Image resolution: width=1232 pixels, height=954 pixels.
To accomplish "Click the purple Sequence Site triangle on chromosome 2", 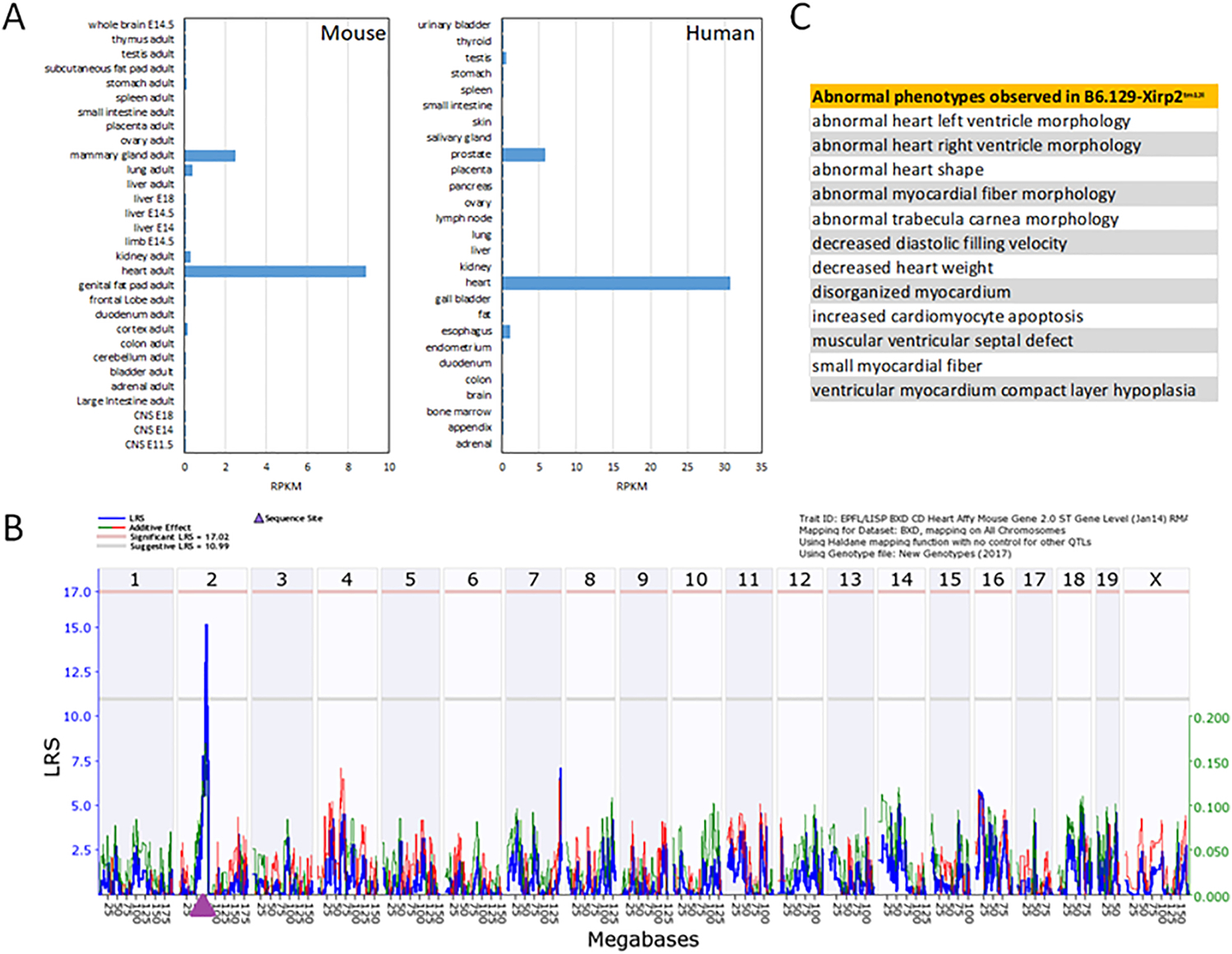I will pyautogui.click(x=202, y=906).
